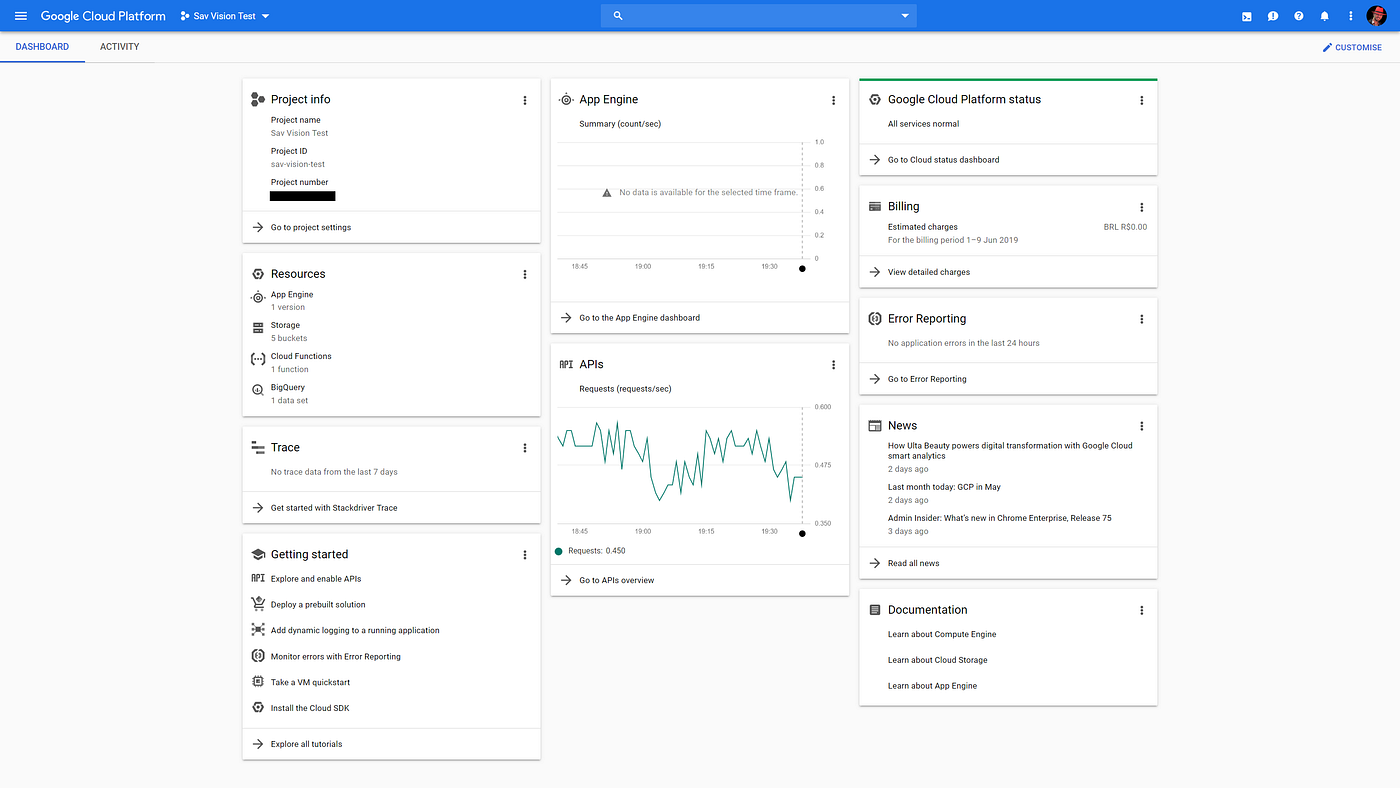Image resolution: width=1400 pixels, height=788 pixels.
Task: Click the search magnifier icon
Action: (618, 16)
